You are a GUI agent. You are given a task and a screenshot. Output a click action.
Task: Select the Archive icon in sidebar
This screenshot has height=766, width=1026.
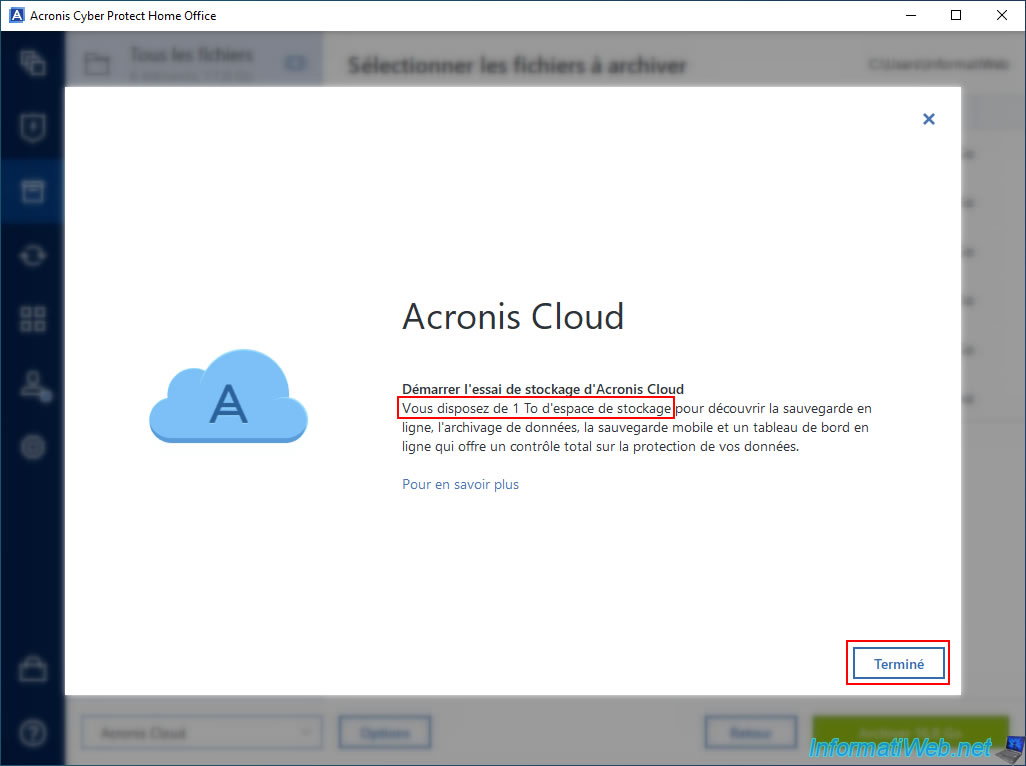tap(32, 190)
